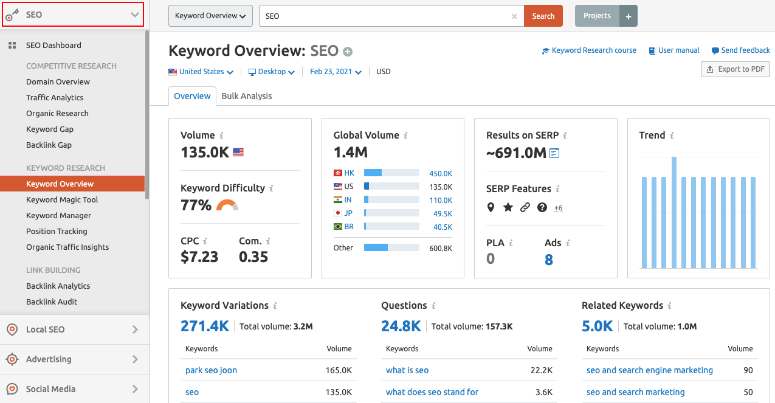Open Traffic Analytics in sidebar

(x=55, y=97)
